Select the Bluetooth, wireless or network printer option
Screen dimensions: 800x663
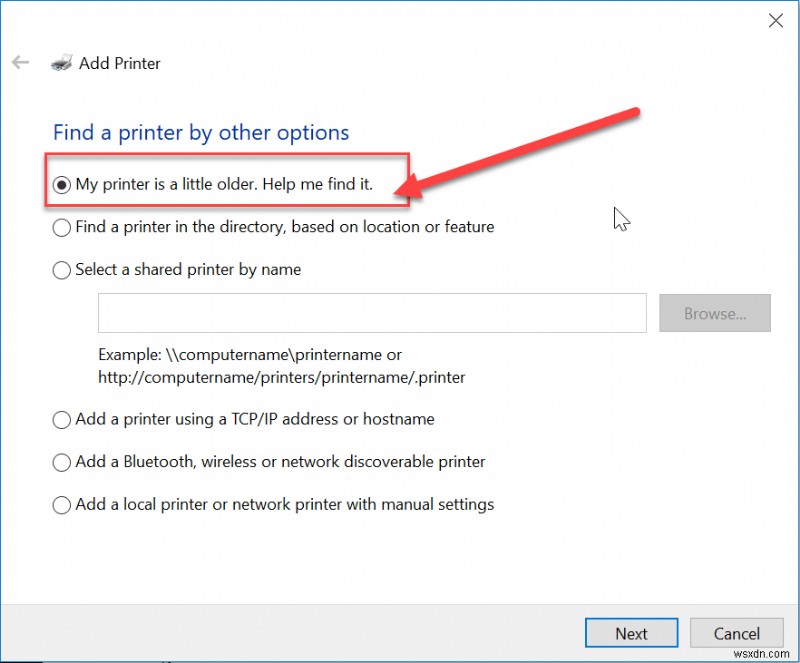tap(61, 461)
